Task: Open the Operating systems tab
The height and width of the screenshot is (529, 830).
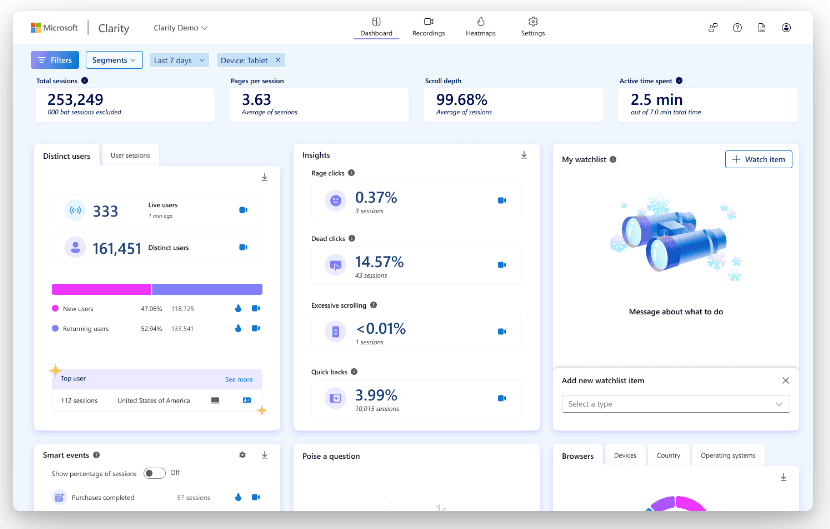Action: [728, 455]
